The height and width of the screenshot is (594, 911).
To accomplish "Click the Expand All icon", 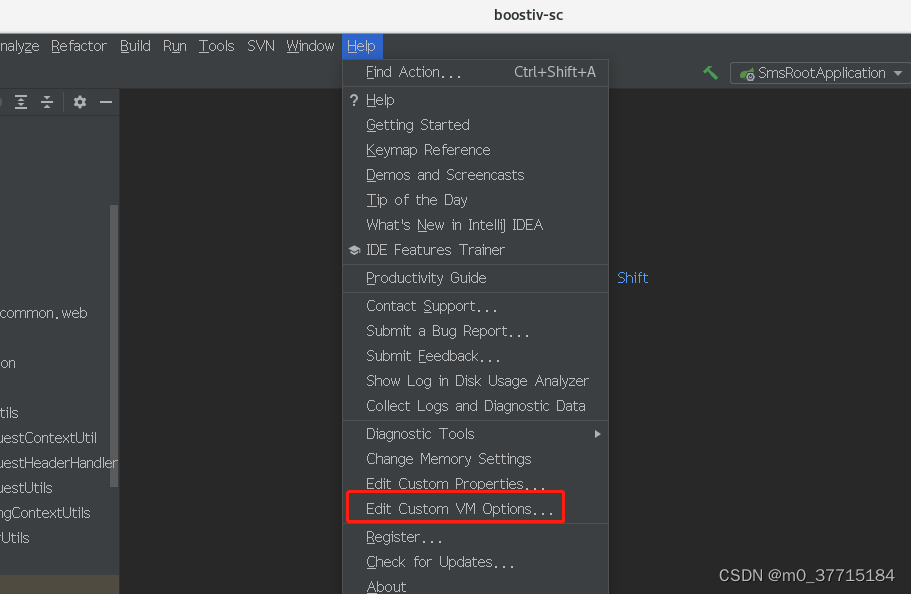I will point(21,101).
